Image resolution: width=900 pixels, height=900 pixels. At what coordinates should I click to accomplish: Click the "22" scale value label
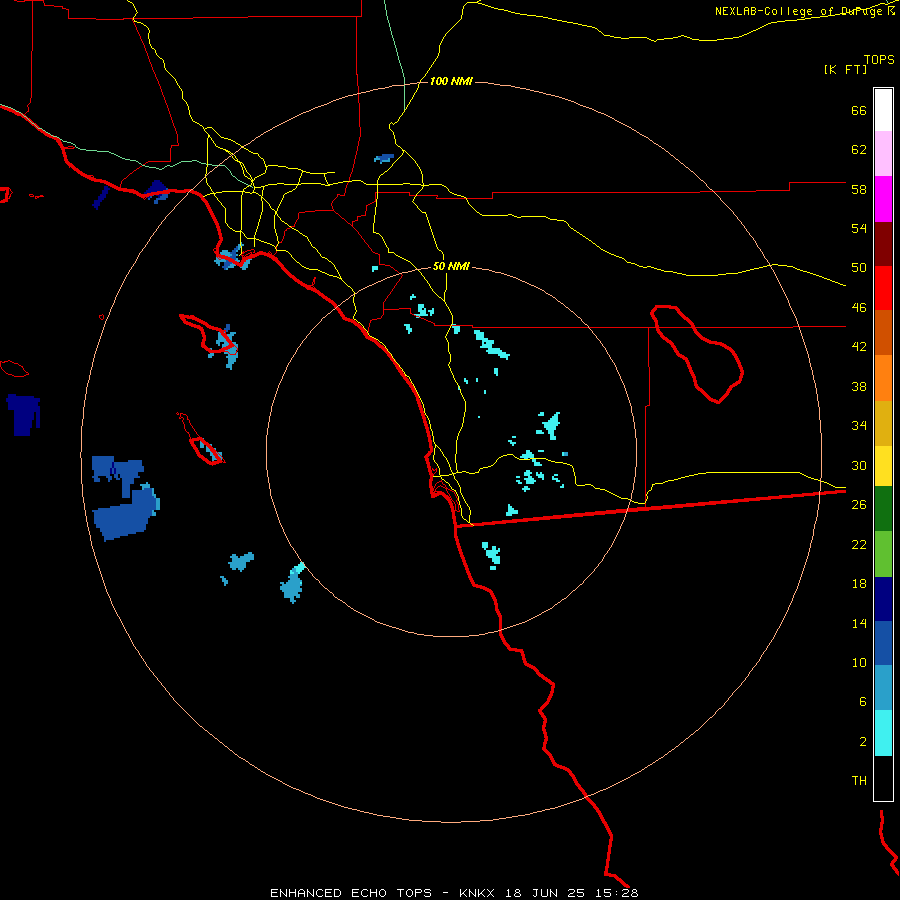tap(859, 544)
